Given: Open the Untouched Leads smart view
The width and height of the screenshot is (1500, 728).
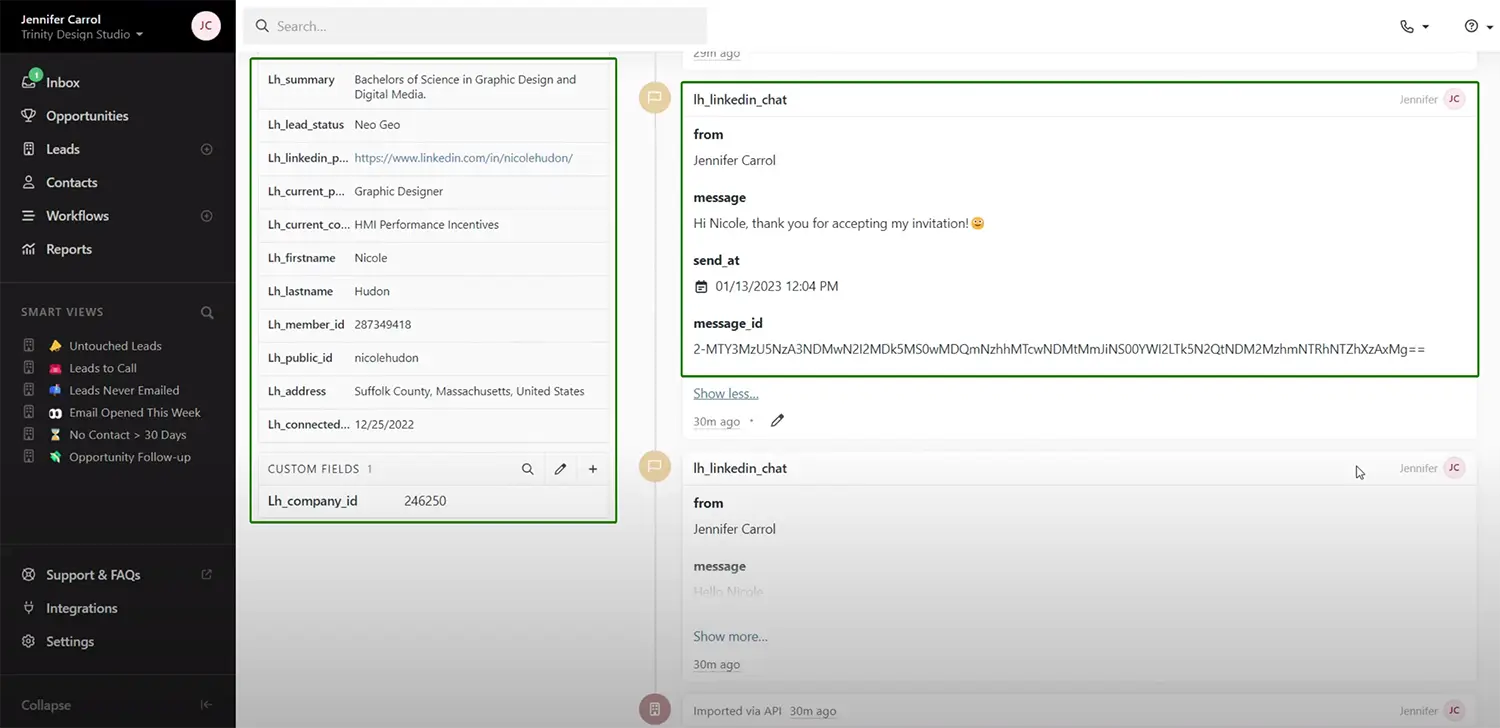Looking at the screenshot, I should [x=115, y=346].
